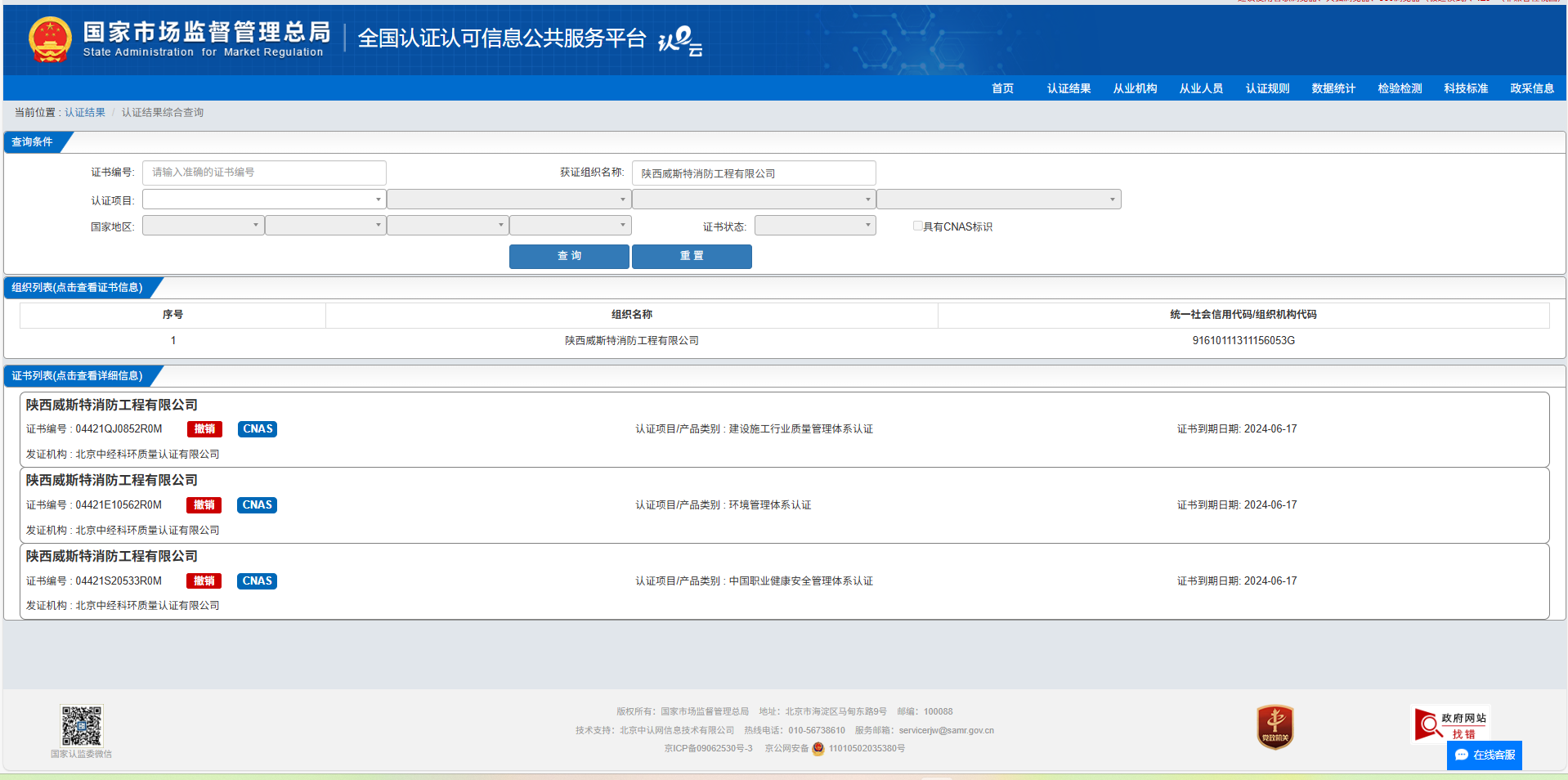
Task: Click the 查询 search button
Action: point(569,256)
